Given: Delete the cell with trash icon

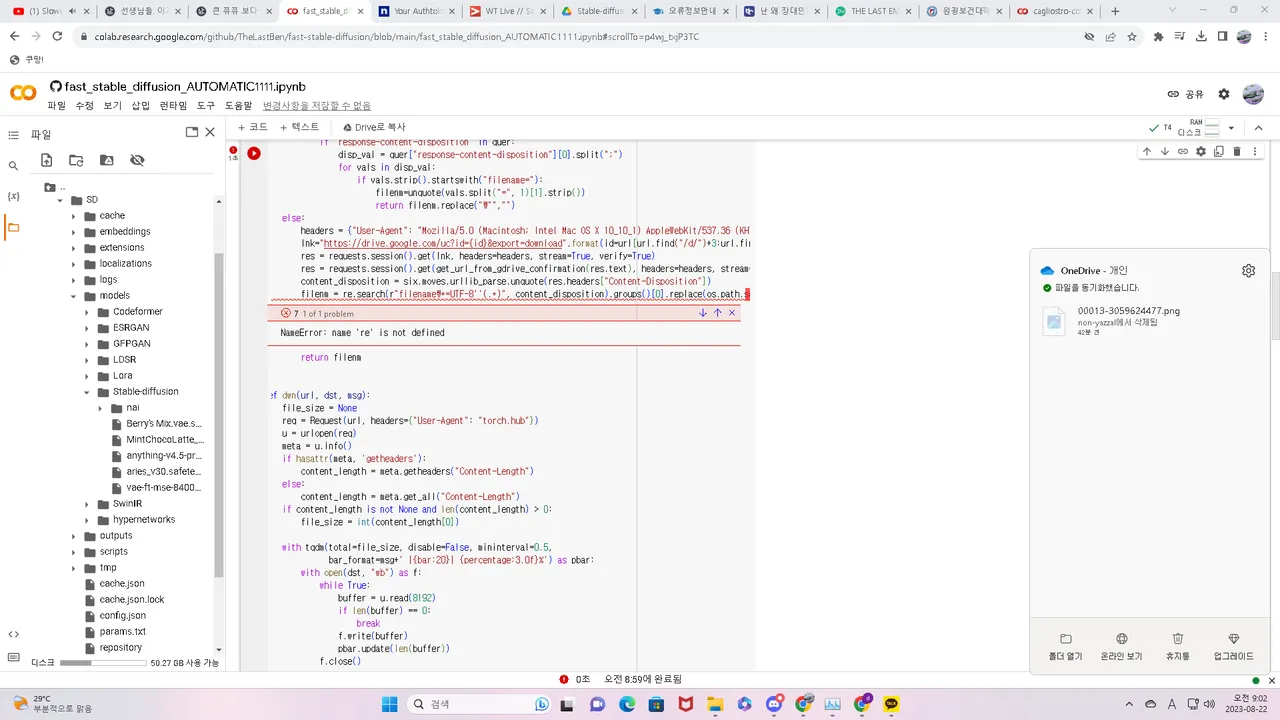Looking at the screenshot, I should coord(1237,152).
